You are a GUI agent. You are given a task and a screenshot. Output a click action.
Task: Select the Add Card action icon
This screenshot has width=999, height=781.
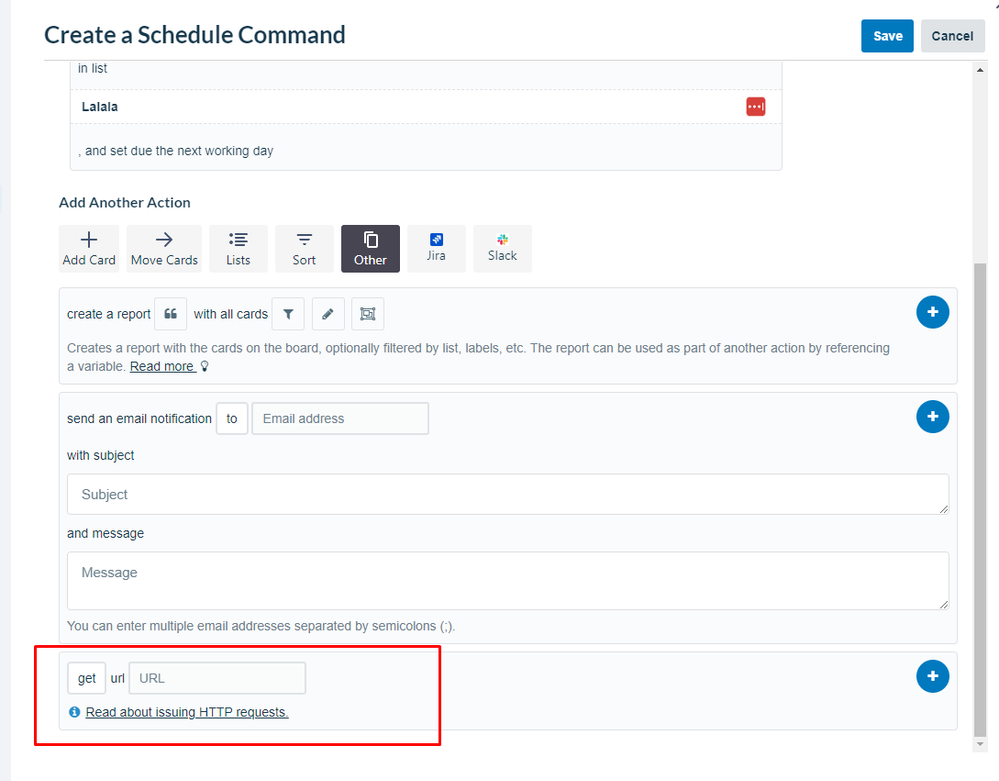pos(89,248)
